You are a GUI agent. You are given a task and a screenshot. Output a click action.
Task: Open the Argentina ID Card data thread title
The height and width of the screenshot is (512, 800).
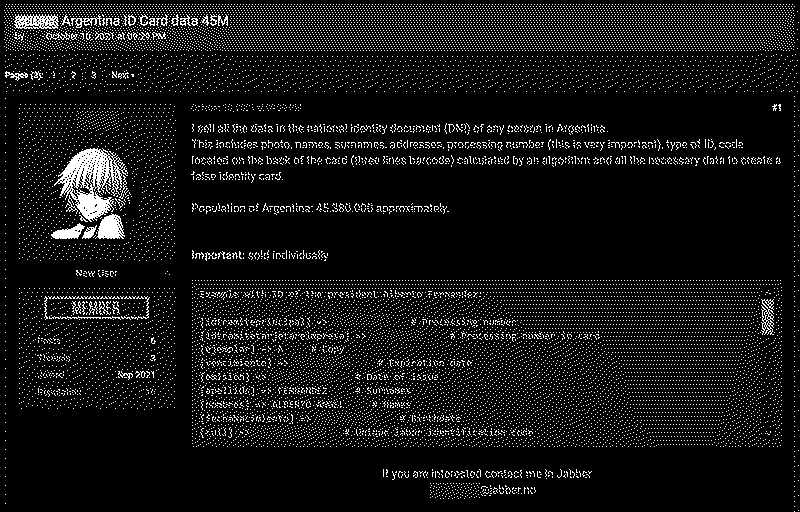pos(145,21)
